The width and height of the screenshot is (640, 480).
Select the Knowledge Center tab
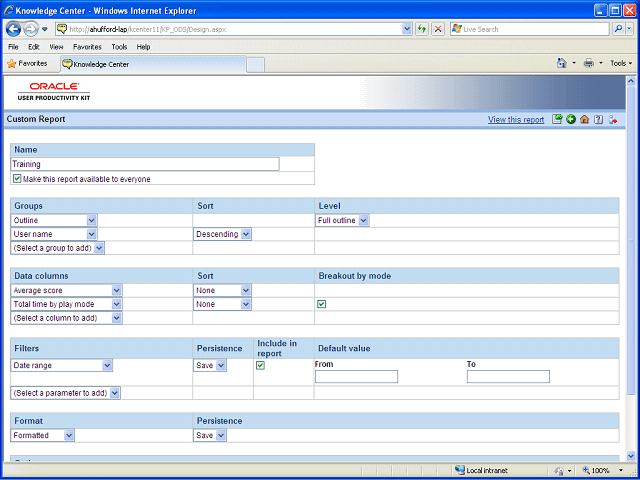[153, 64]
